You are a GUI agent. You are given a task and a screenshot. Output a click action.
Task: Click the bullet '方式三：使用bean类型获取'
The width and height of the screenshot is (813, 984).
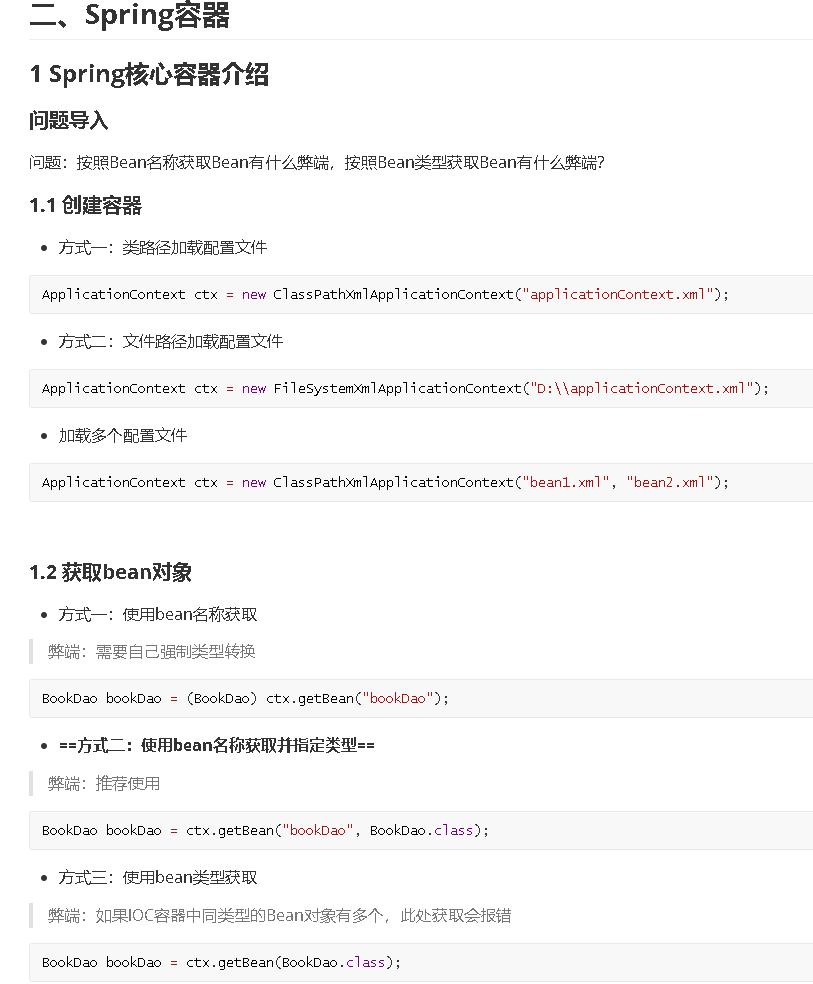[158, 877]
